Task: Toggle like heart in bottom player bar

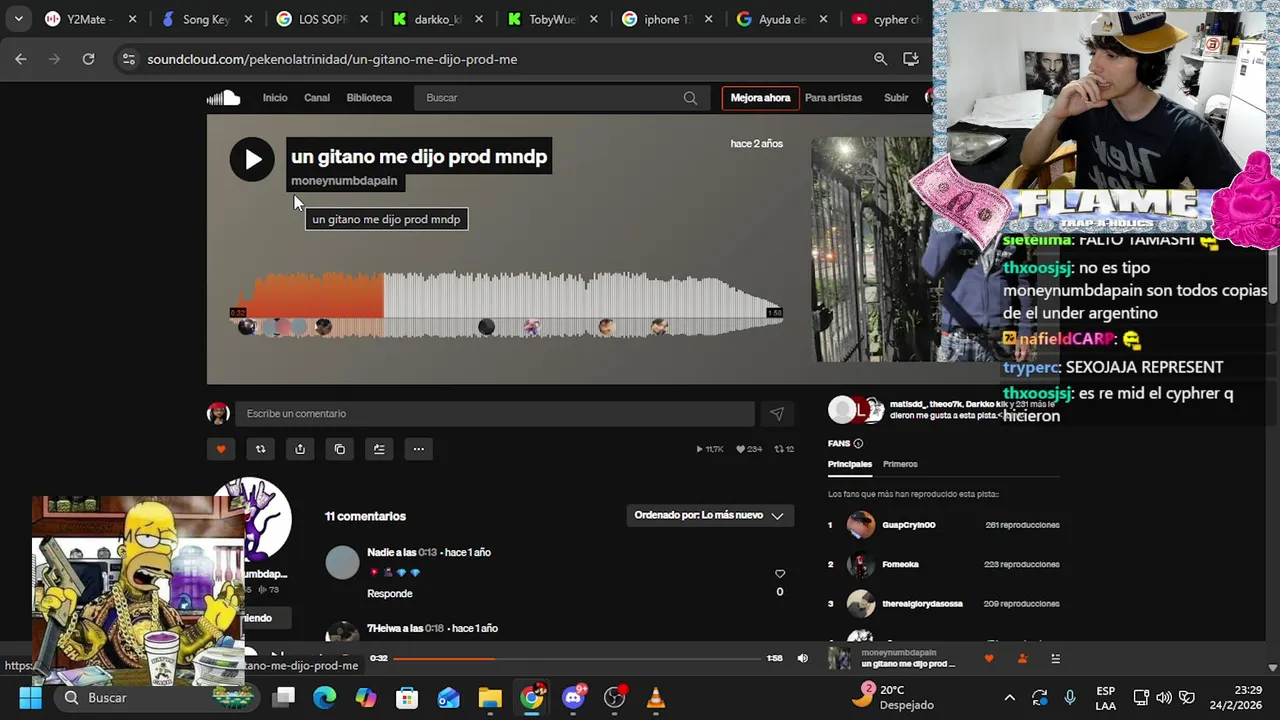Action: [x=989, y=658]
